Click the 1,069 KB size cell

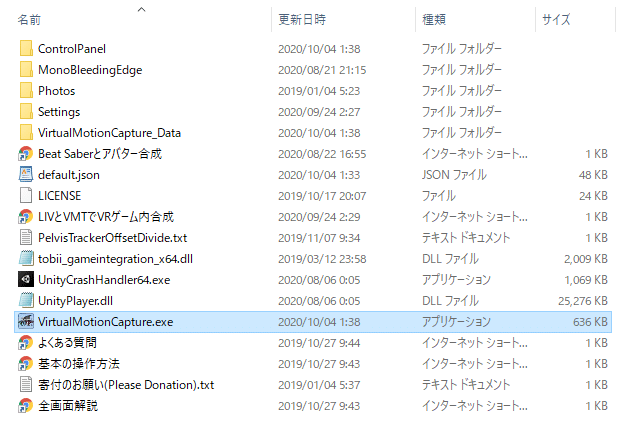(x=586, y=280)
